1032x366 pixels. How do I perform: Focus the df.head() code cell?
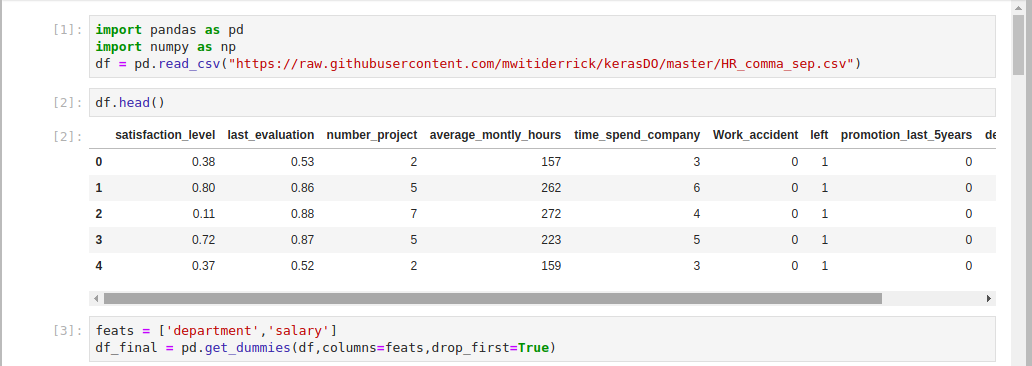click(x=542, y=103)
